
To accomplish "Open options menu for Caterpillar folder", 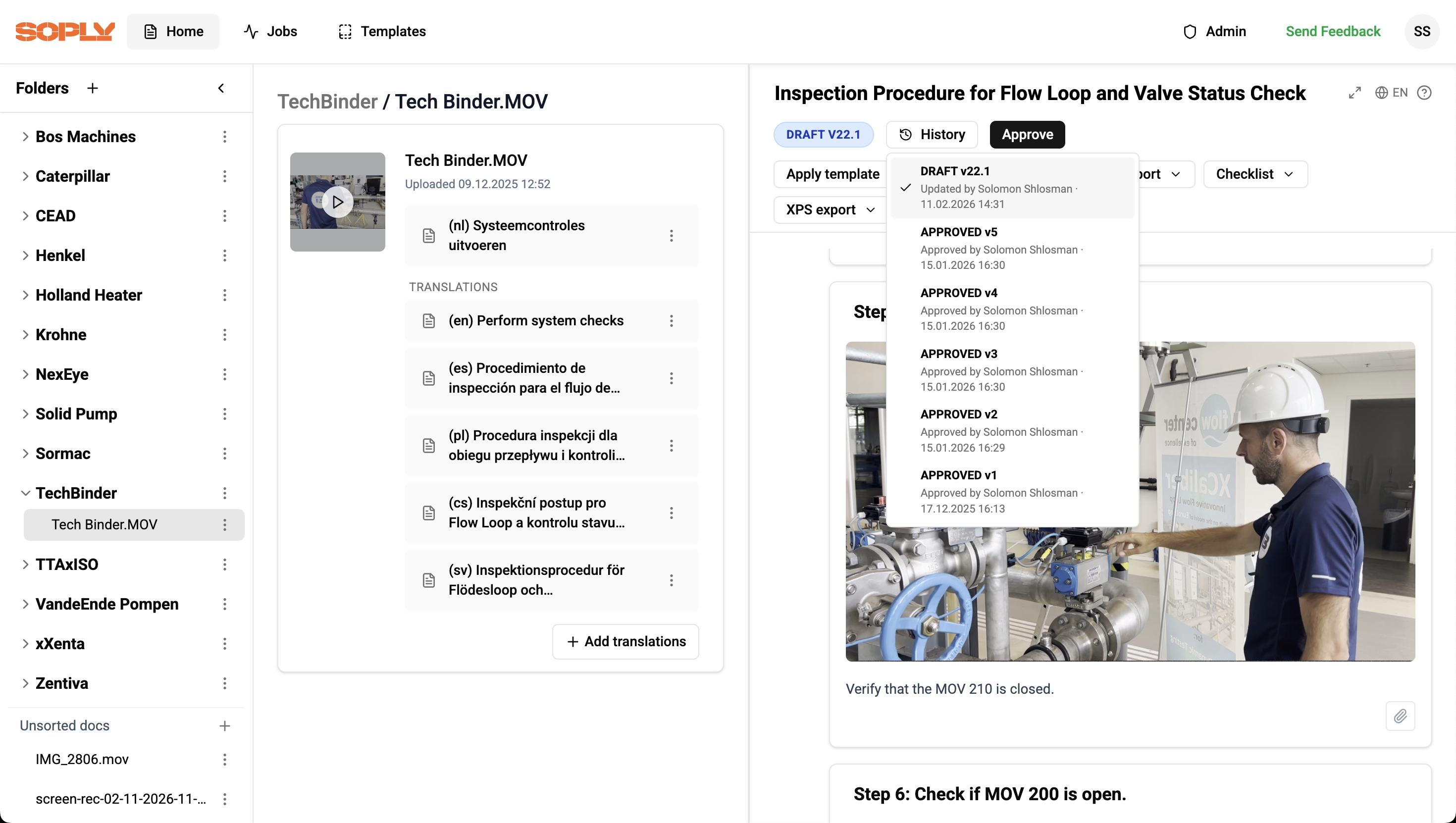I will pyautogui.click(x=225, y=176).
